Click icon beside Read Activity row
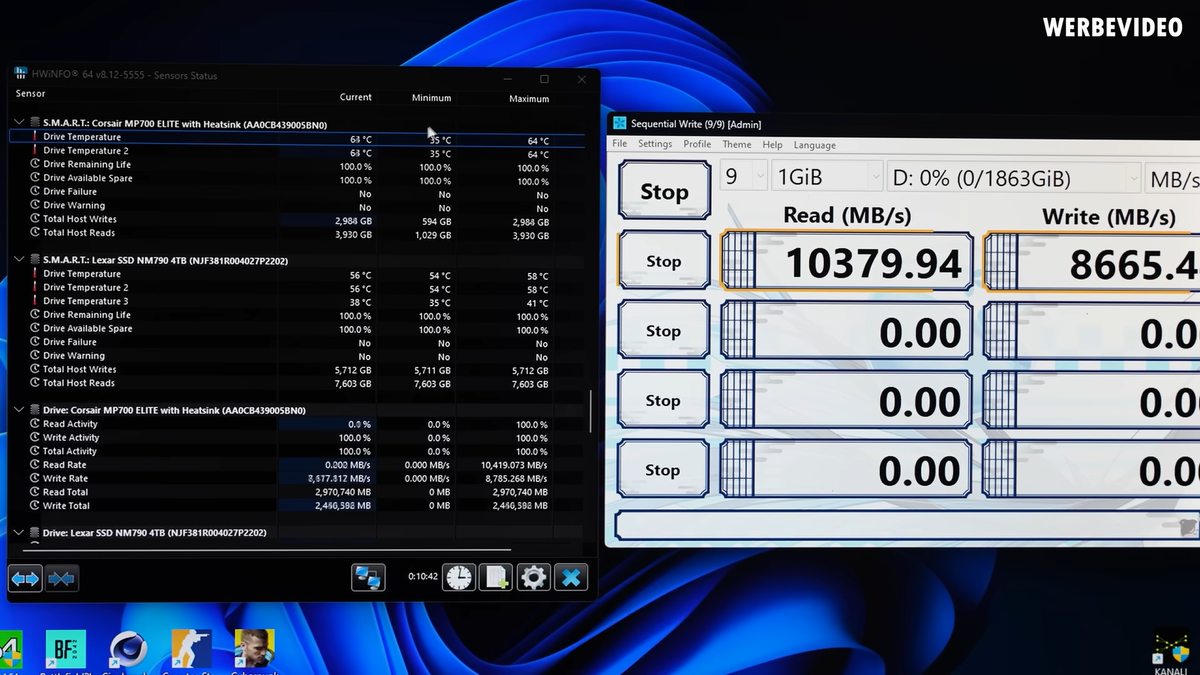The image size is (1200, 675). tap(35, 424)
